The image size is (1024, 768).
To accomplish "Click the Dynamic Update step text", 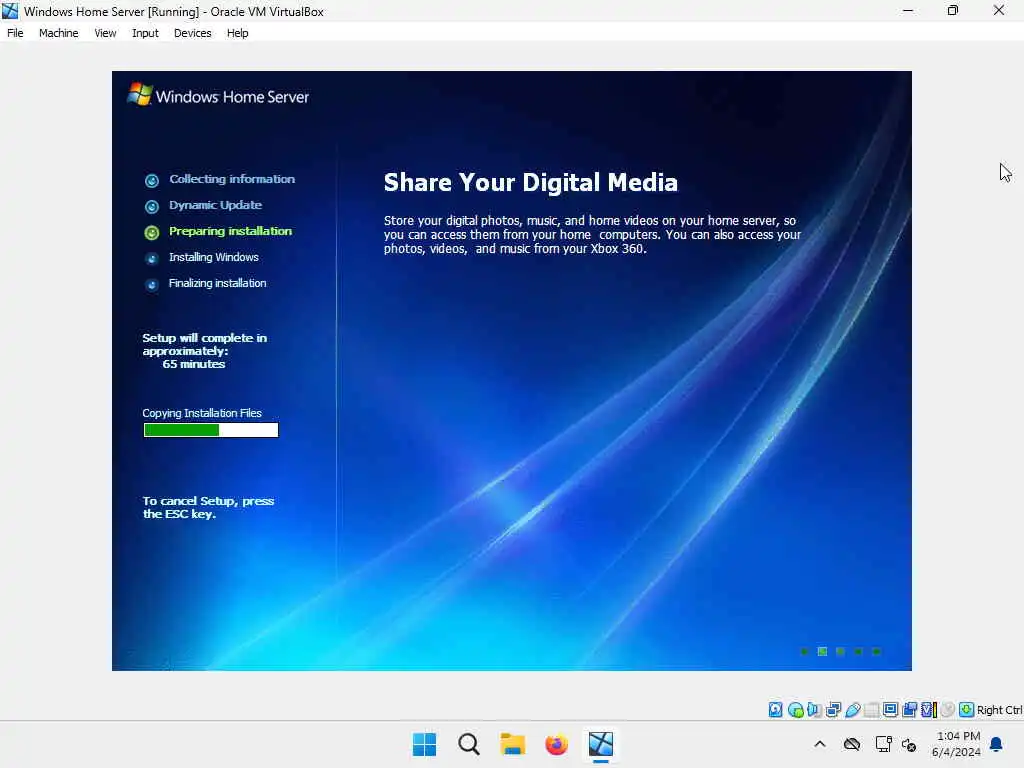I will [x=216, y=205].
